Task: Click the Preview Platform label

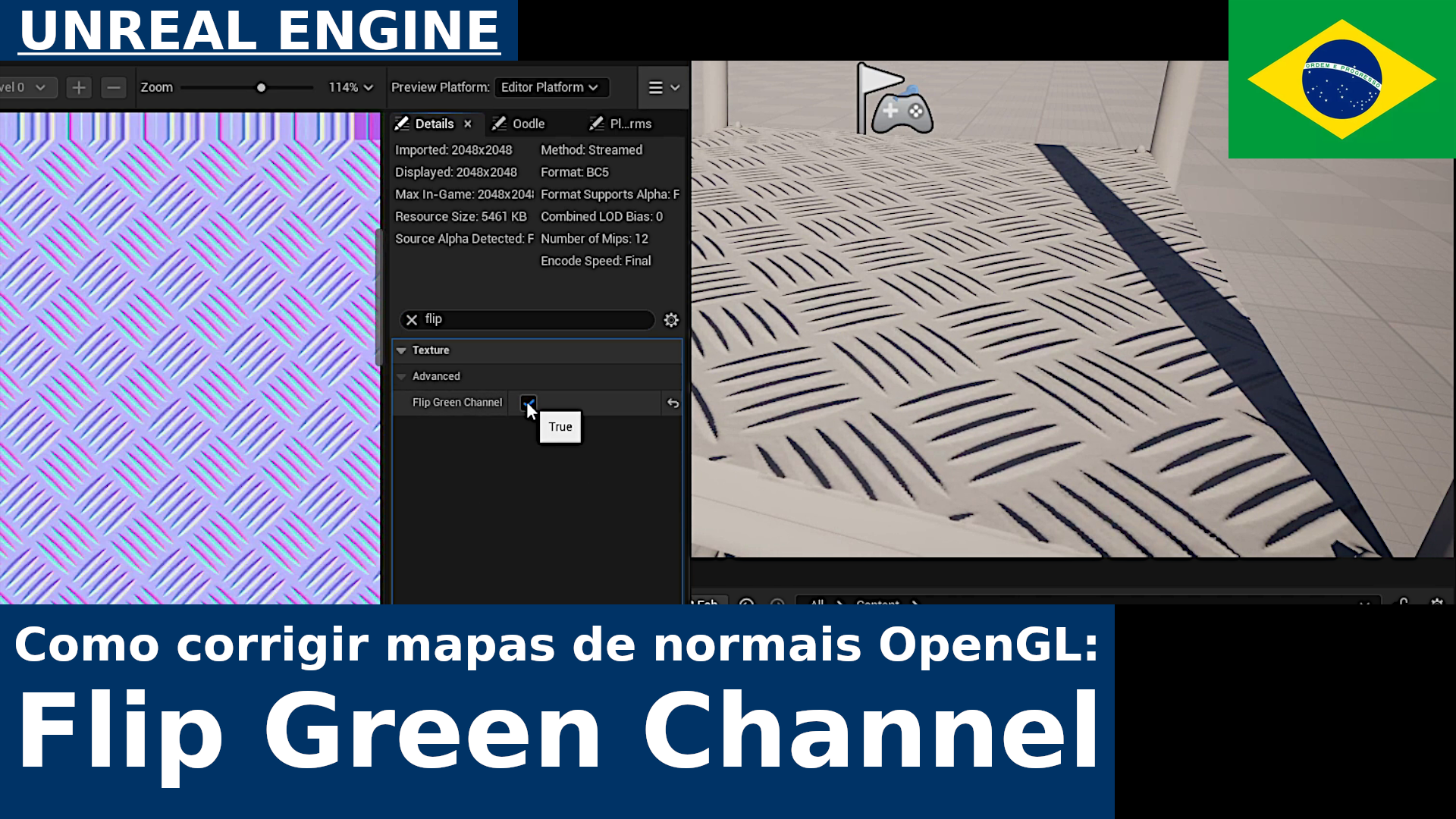Action: (x=441, y=88)
